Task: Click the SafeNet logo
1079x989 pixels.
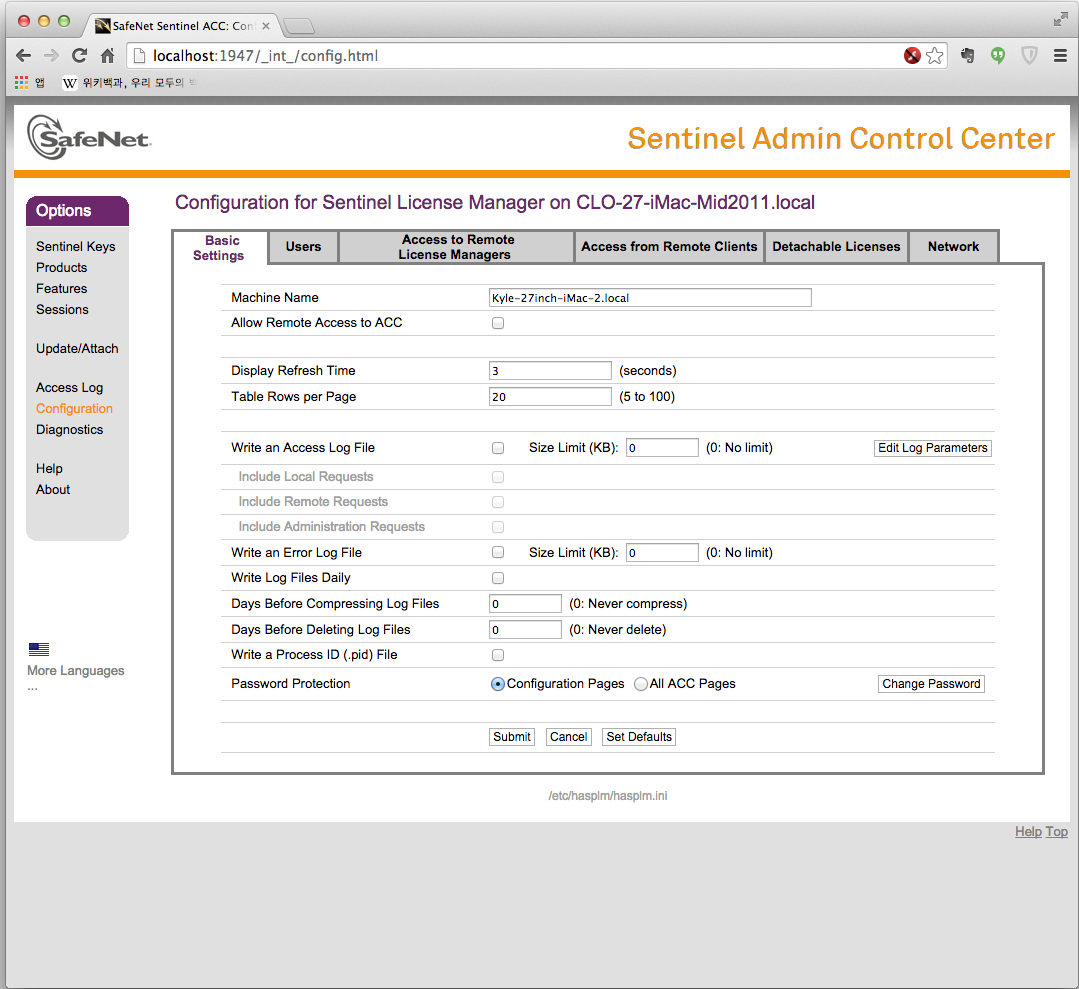Action: click(x=89, y=138)
